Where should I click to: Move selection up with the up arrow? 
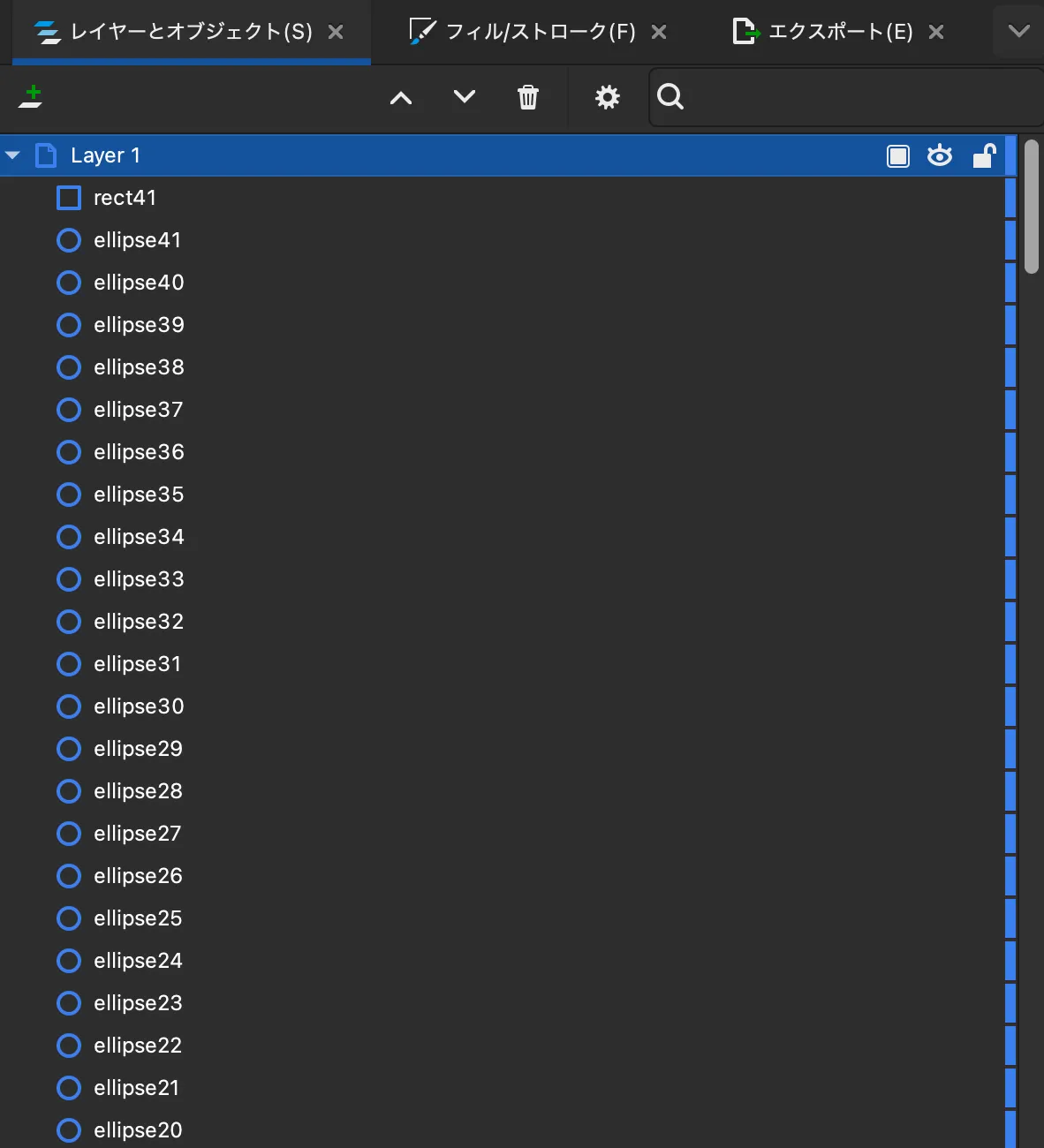(x=401, y=97)
